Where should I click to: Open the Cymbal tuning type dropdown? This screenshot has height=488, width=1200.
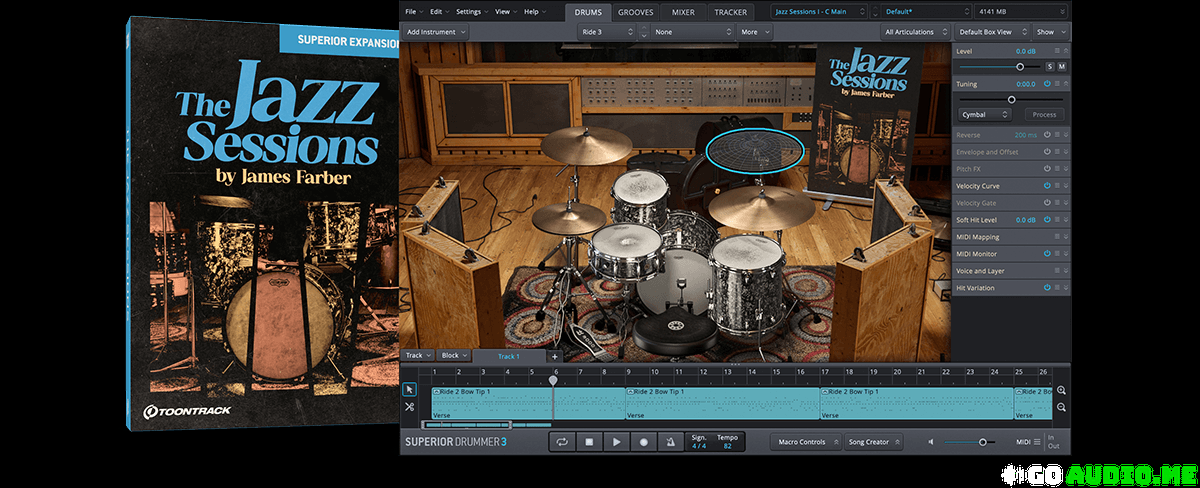(x=984, y=114)
